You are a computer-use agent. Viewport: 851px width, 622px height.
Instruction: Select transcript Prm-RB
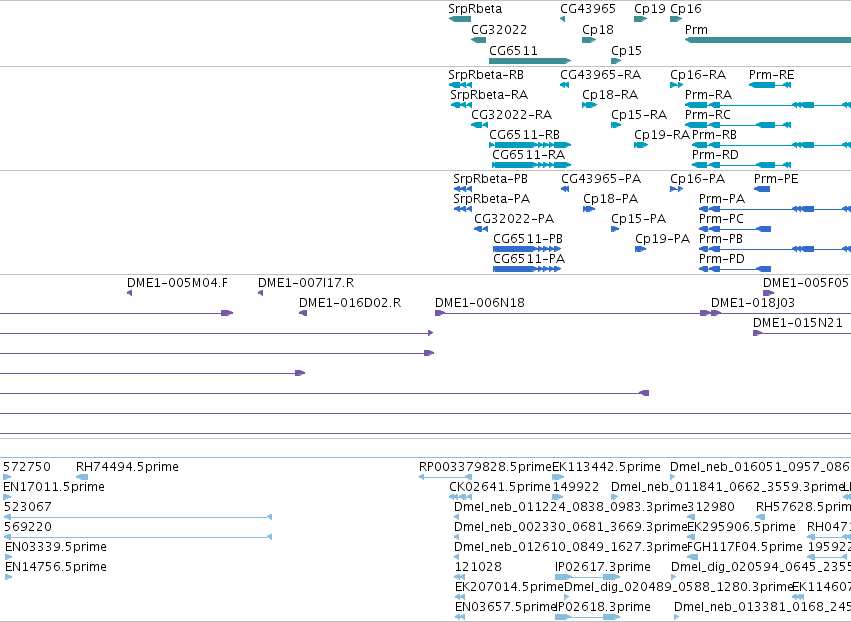771,145
